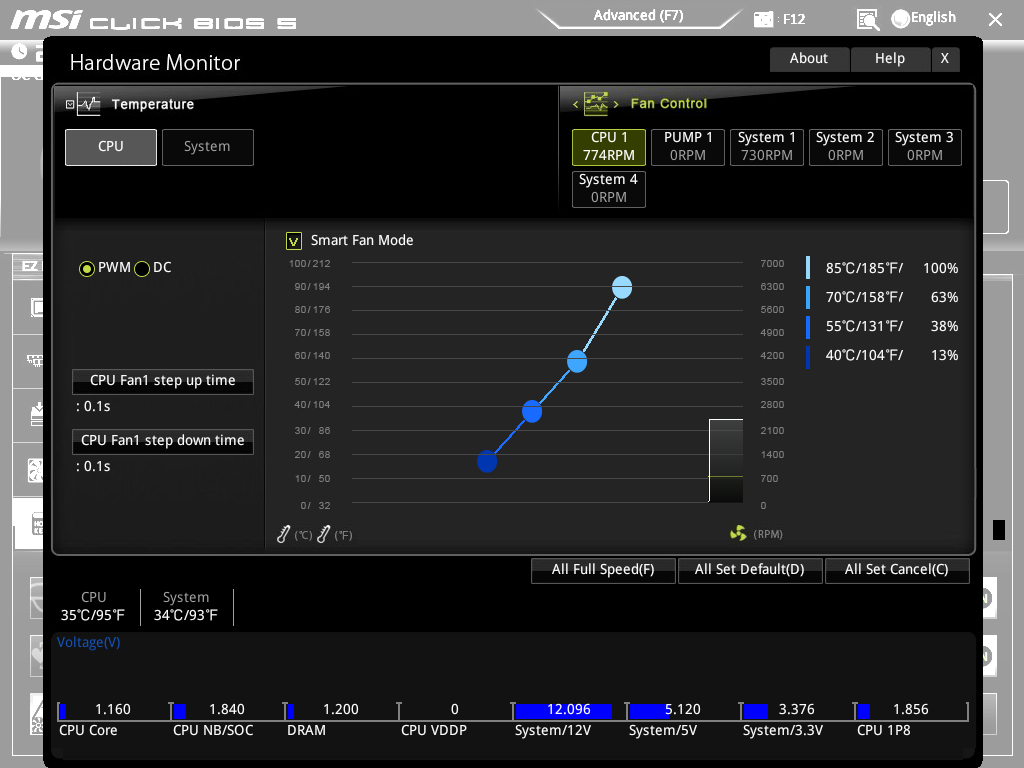Click the 100% fan speed value

[x=940, y=268]
